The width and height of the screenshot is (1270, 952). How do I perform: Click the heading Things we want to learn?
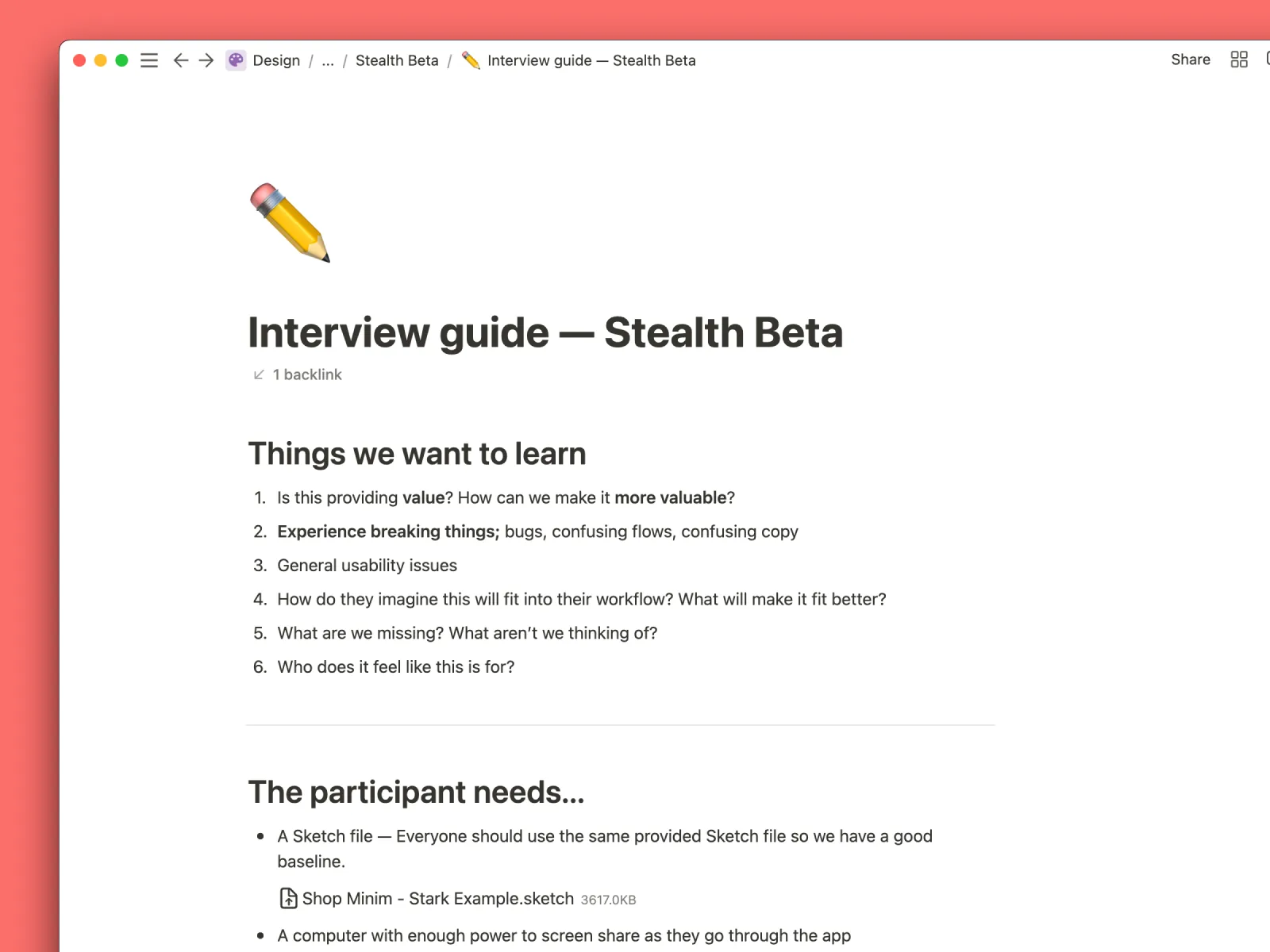click(x=417, y=454)
